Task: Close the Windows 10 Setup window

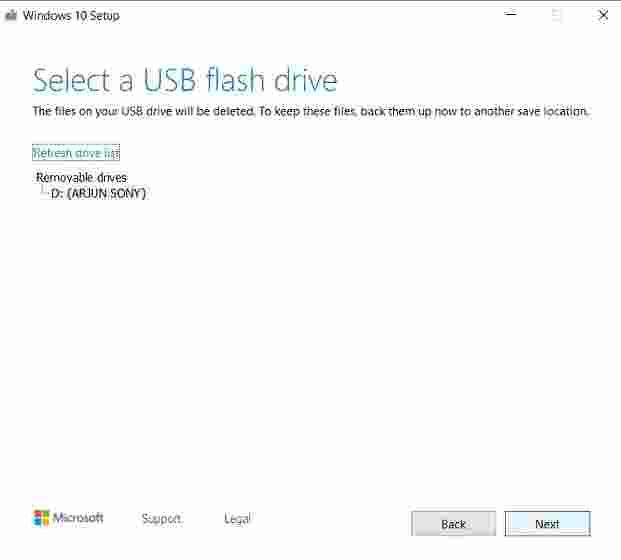Action: tap(603, 15)
